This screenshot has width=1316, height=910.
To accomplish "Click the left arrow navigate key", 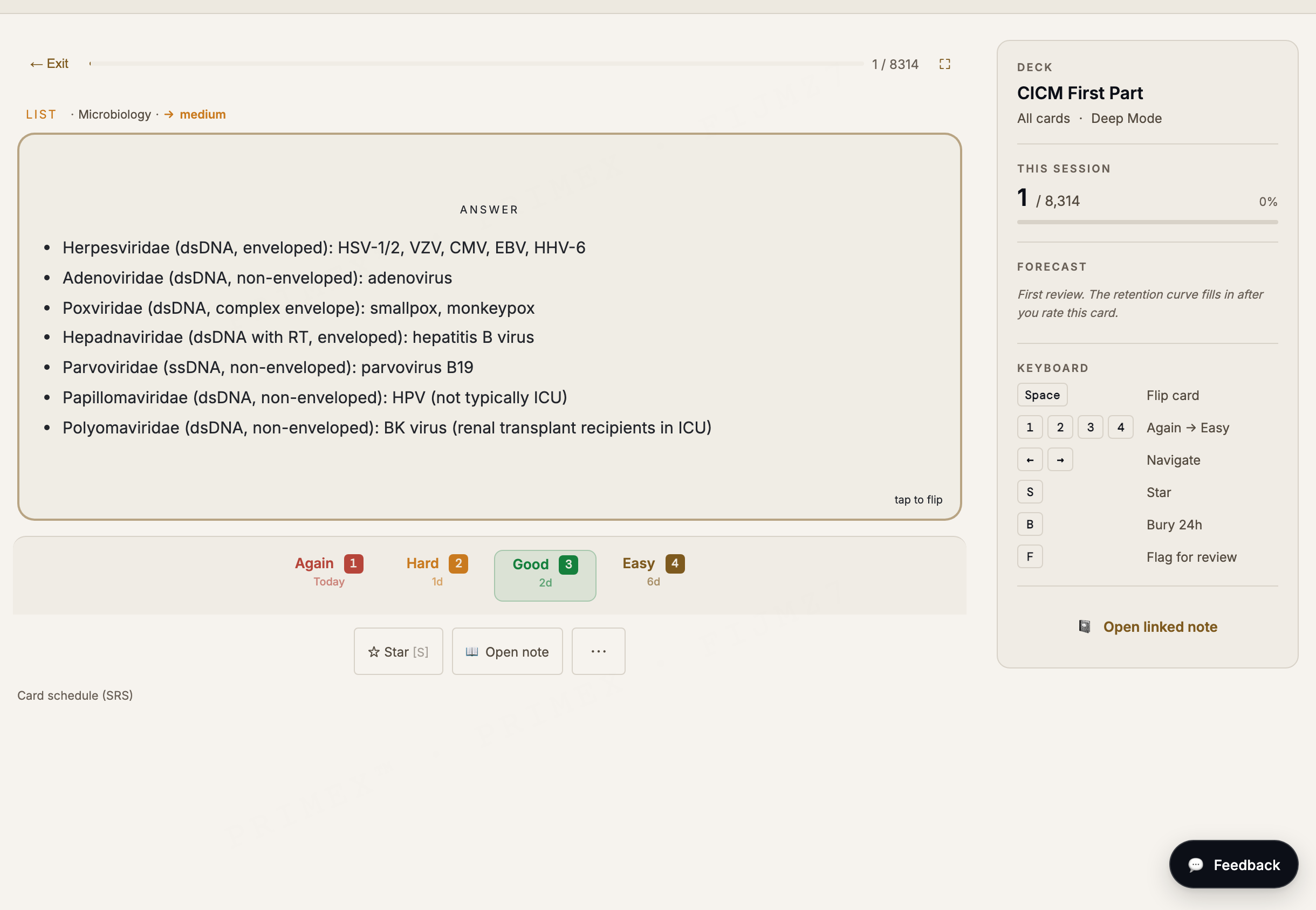I will (1030, 459).
